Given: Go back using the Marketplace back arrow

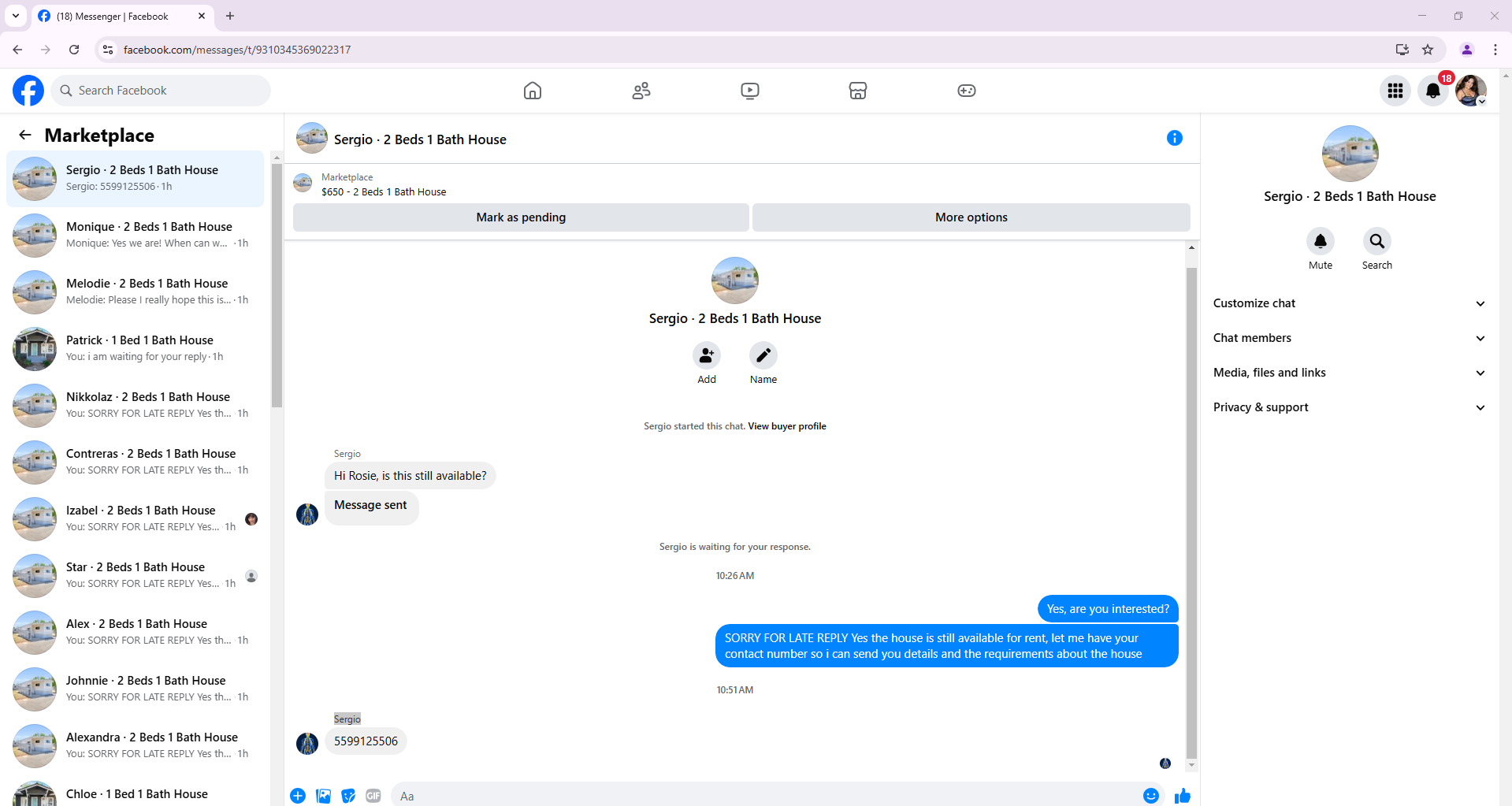Looking at the screenshot, I should pos(25,135).
